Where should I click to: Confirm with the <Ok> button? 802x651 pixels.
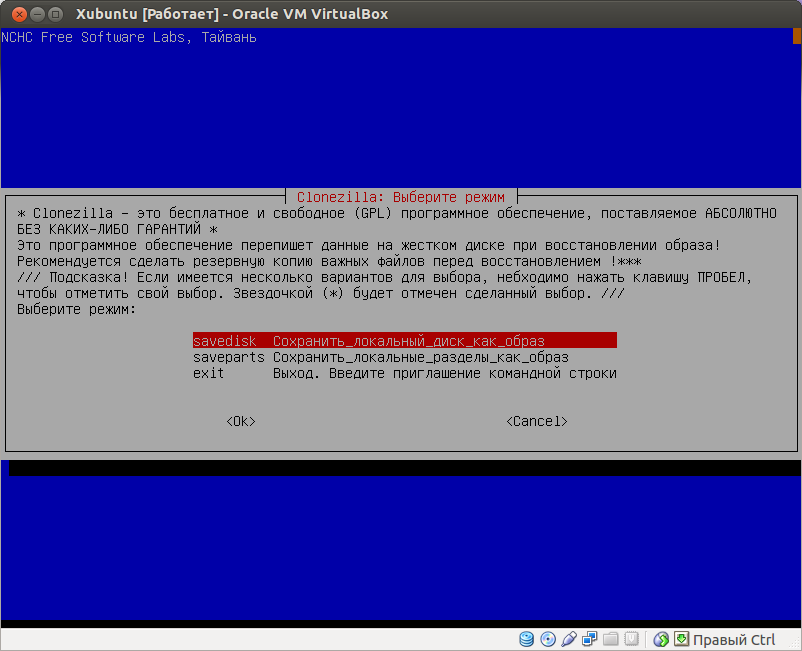tap(241, 421)
